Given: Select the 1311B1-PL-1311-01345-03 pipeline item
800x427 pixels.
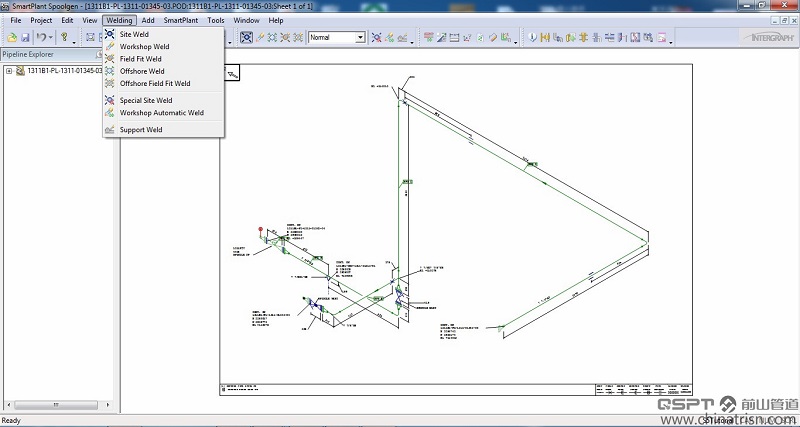Looking at the screenshot, I should pyautogui.click(x=62, y=71).
